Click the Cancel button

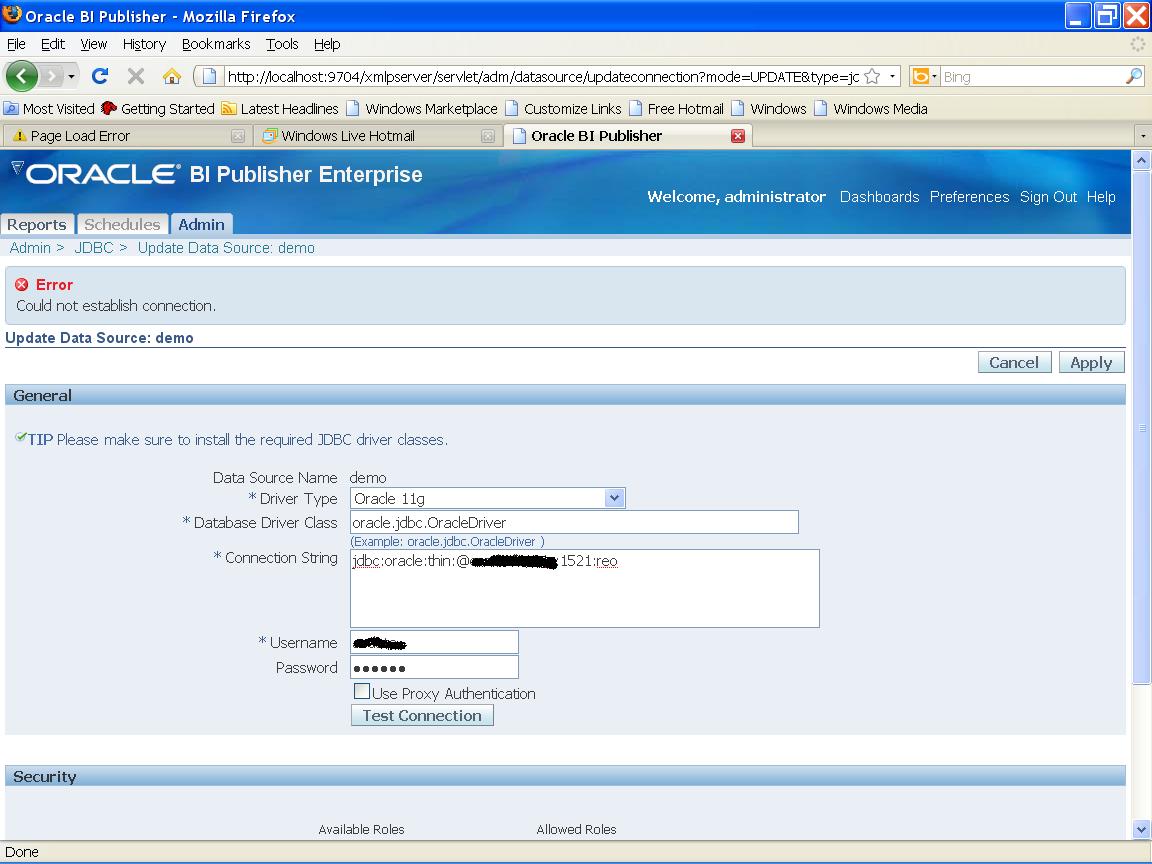pyautogui.click(x=1014, y=362)
